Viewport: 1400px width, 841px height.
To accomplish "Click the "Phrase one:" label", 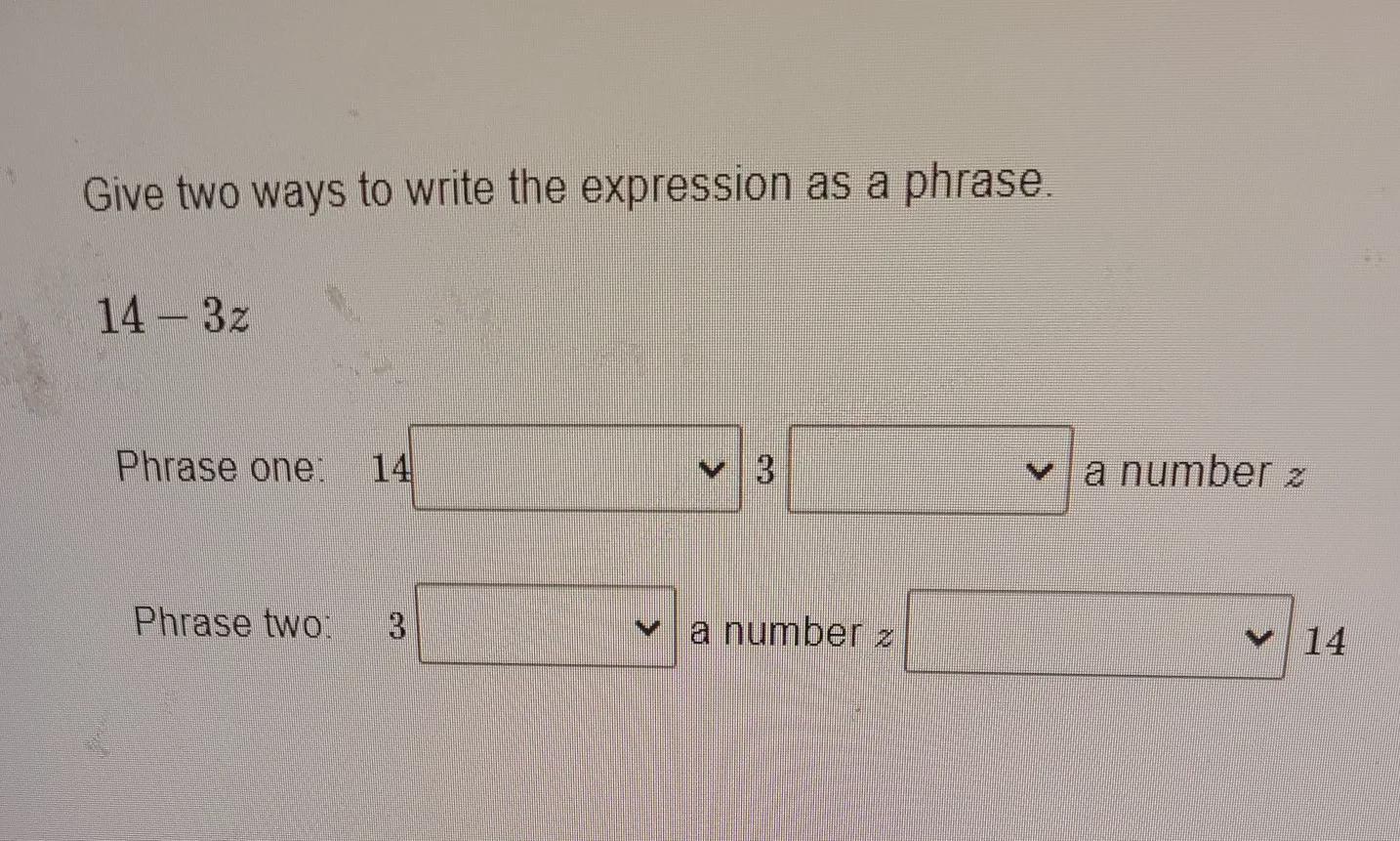I will click(218, 467).
